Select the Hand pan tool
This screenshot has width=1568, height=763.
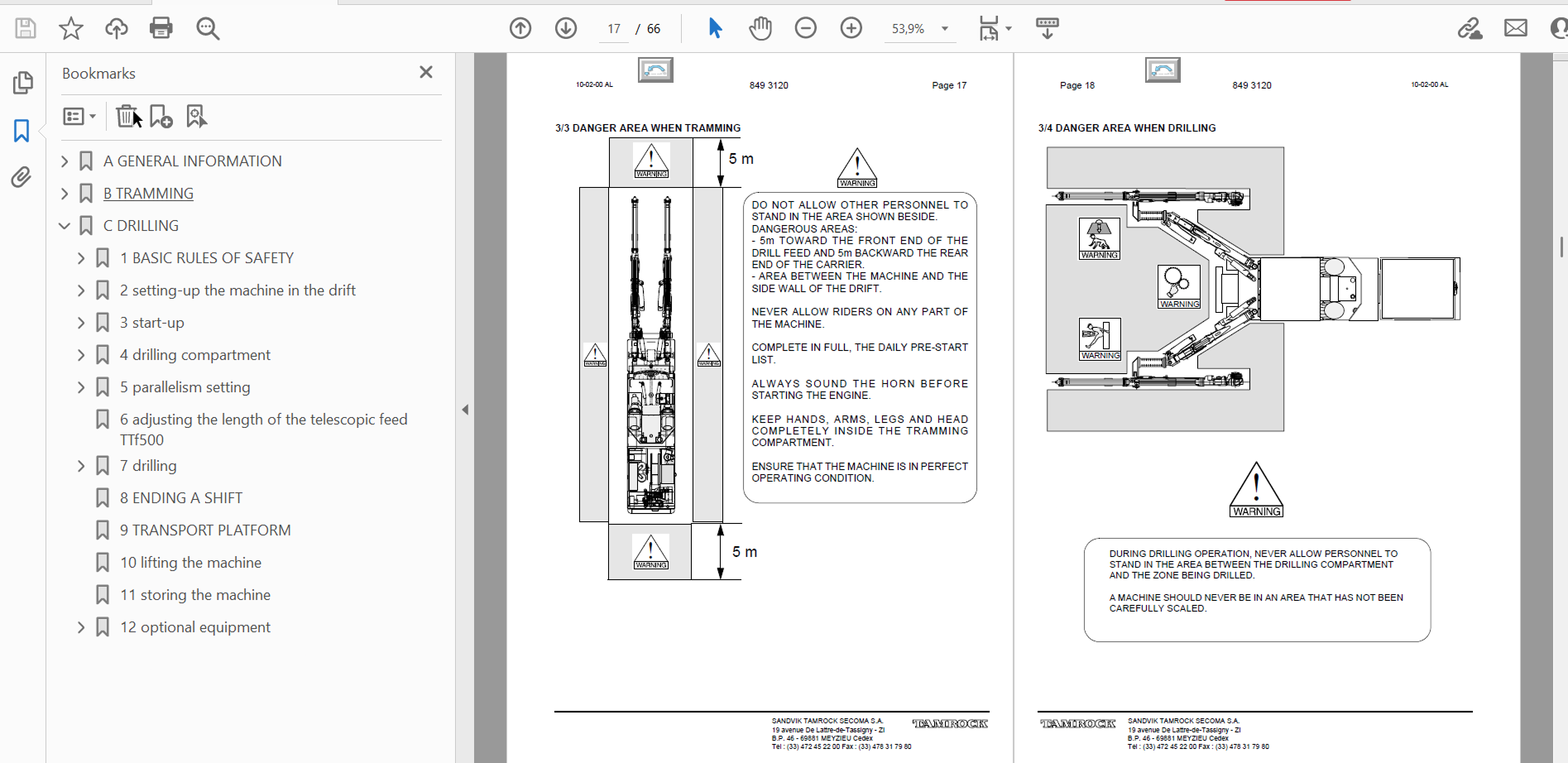coord(760,28)
